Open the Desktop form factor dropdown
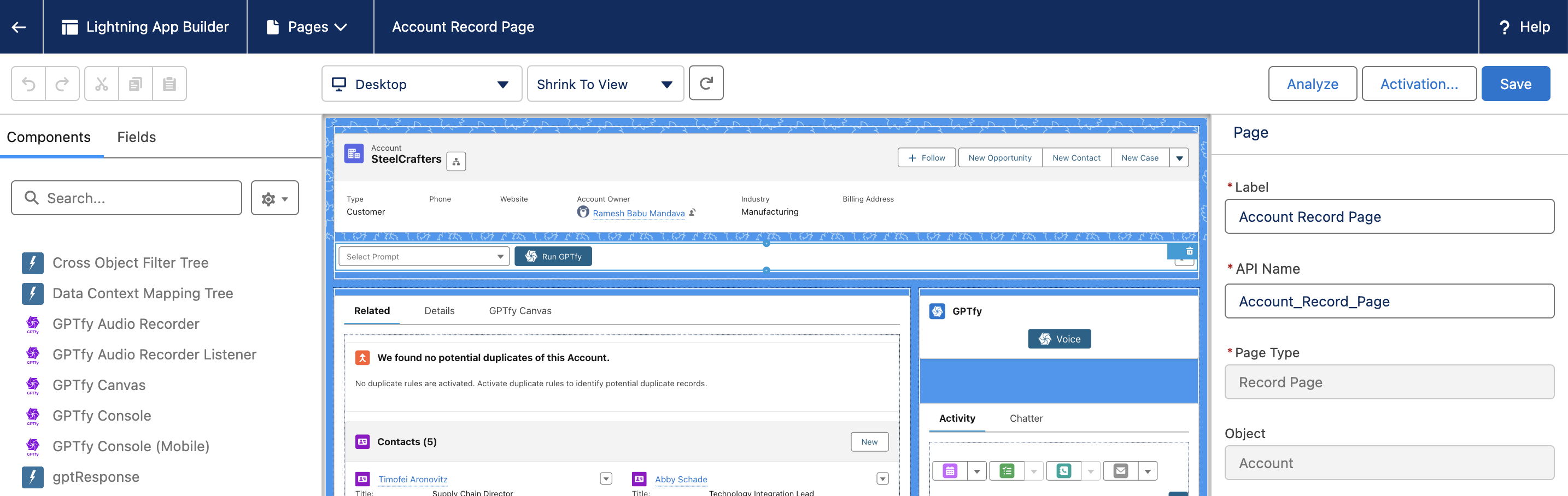 coord(421,84)
